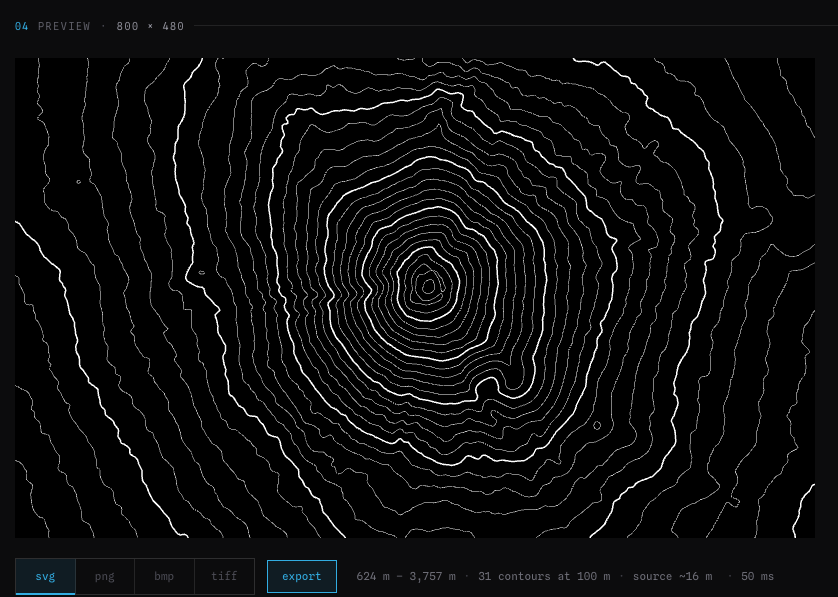Image resolution: width=838 pixels, height=597 pixels.
Task: Click the '04 PREVIEW' section heading
Action: point(52,26)
